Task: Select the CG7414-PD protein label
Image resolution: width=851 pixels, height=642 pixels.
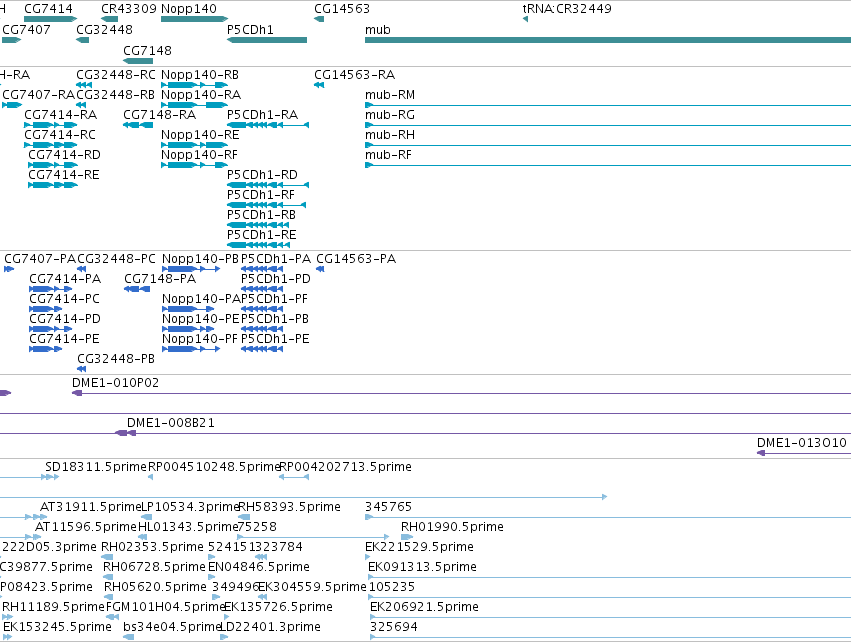Action: coord(65,319)
